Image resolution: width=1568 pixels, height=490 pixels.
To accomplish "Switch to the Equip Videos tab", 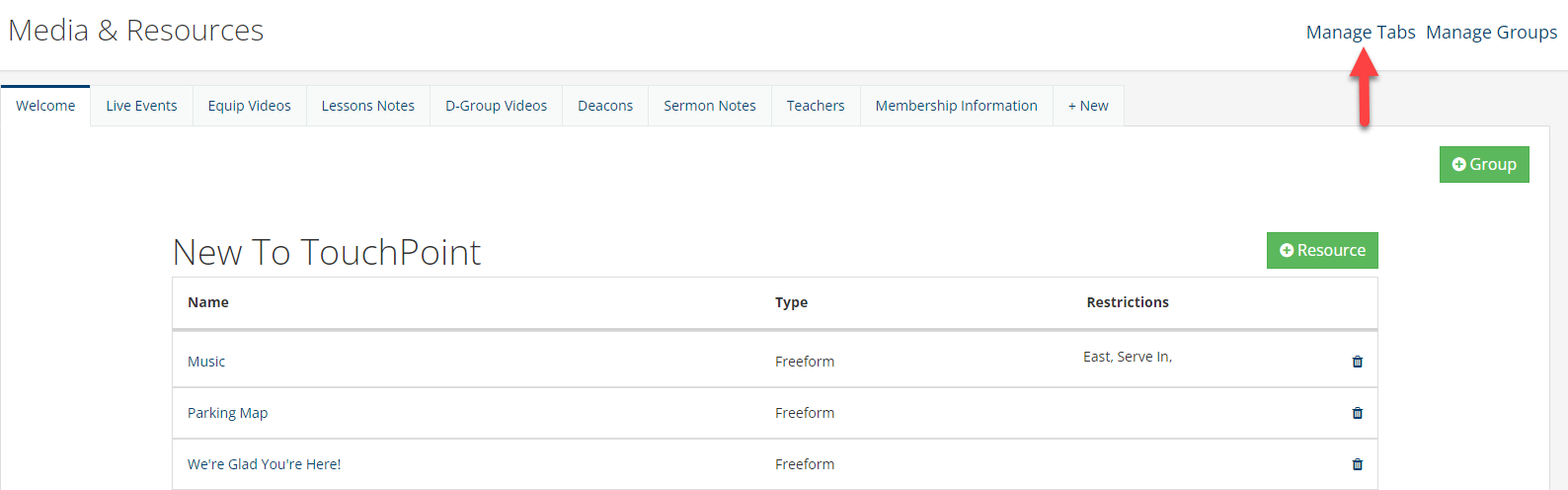I will [x=249, y=106].
